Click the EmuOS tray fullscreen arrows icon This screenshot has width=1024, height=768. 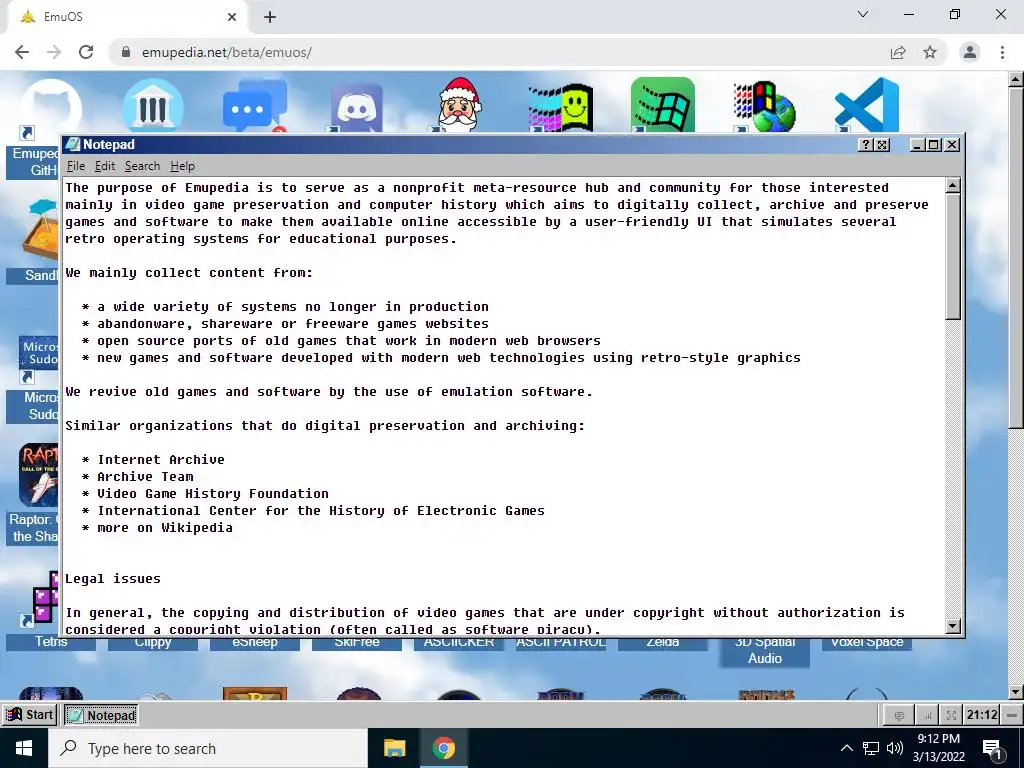[952, 716]
